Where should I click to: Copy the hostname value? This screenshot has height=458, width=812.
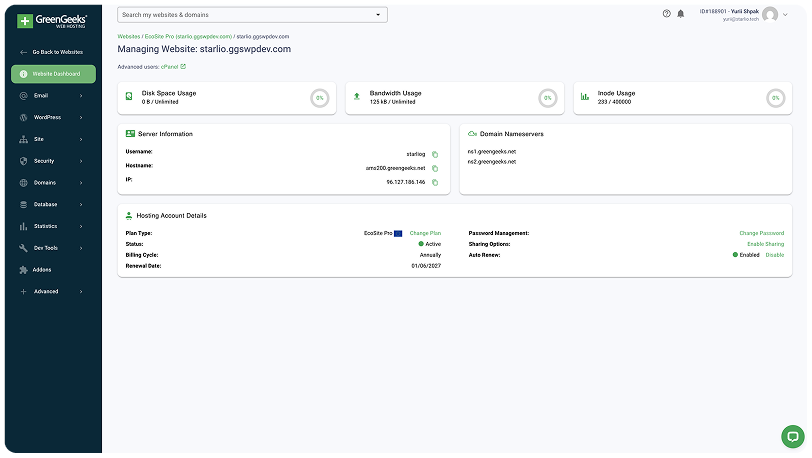pyautogui.click(x=435, y=168)
